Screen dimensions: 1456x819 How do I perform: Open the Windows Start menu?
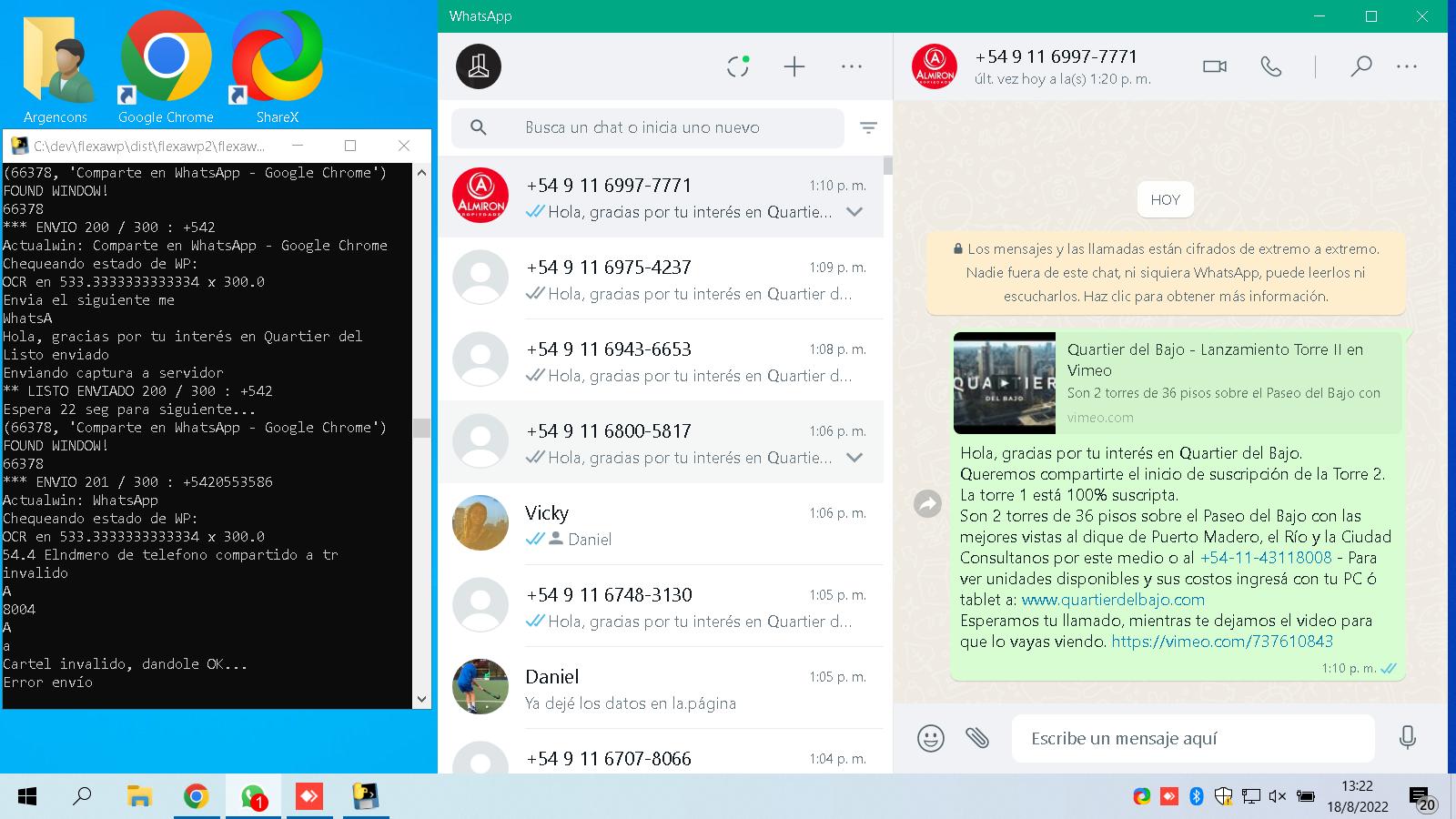tap(27, 797)
